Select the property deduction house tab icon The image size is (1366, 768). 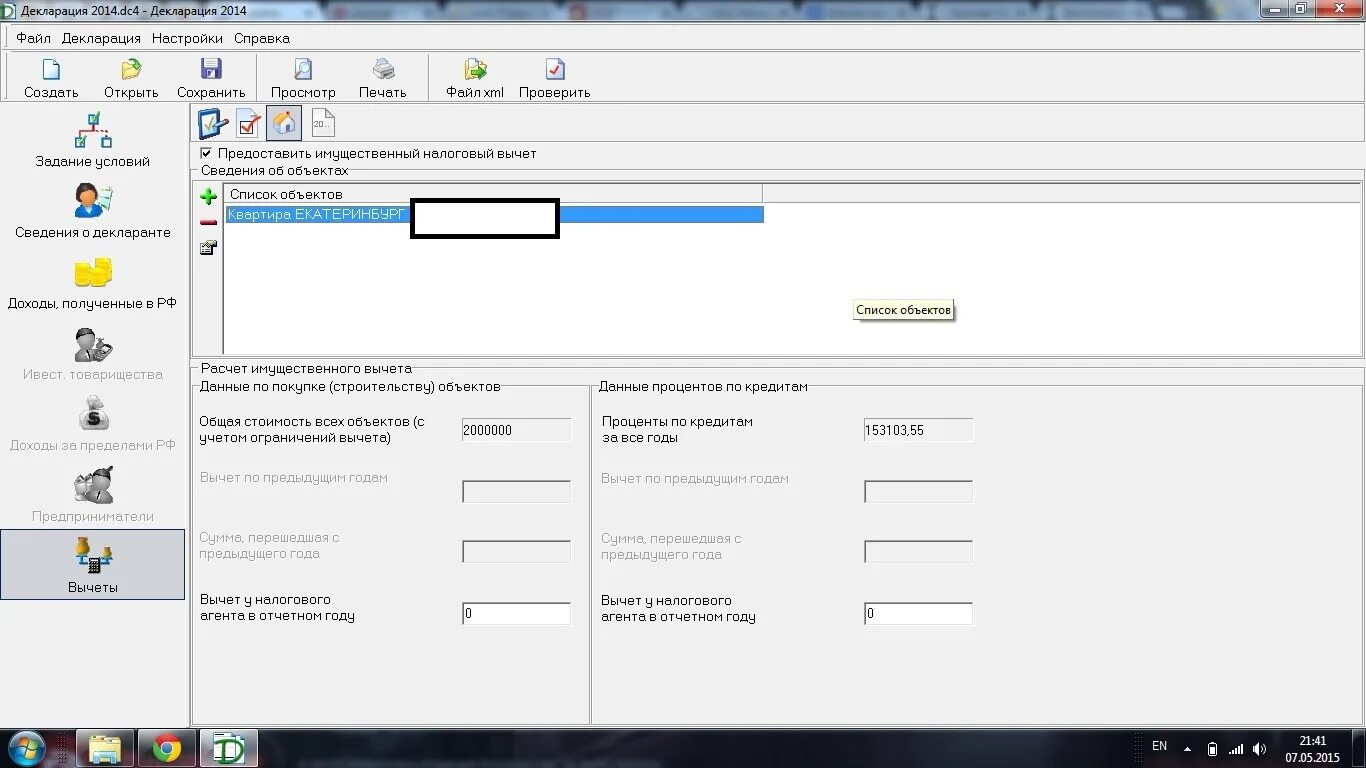tap(284, 123)
